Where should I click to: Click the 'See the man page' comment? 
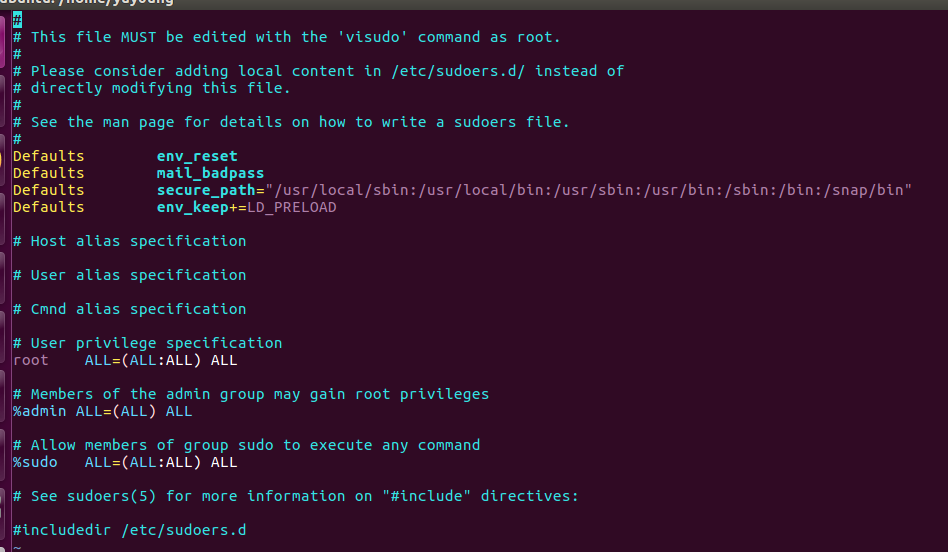[300, 122]
